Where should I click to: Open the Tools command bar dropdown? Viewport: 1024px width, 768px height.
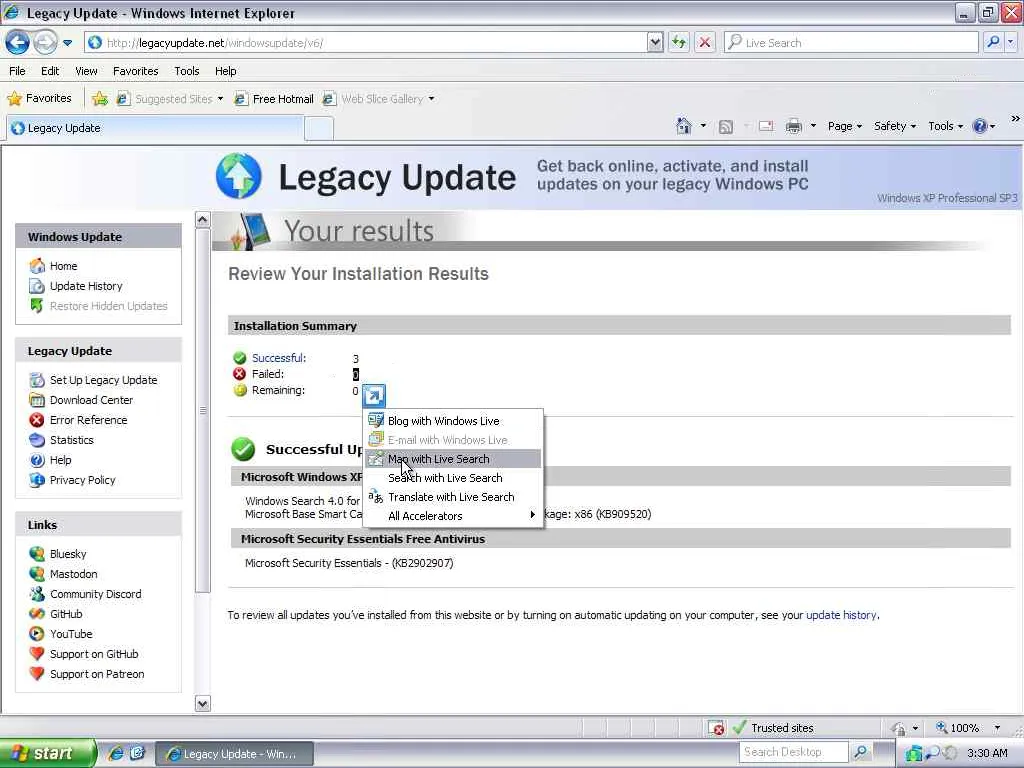(x=946, y=126)
